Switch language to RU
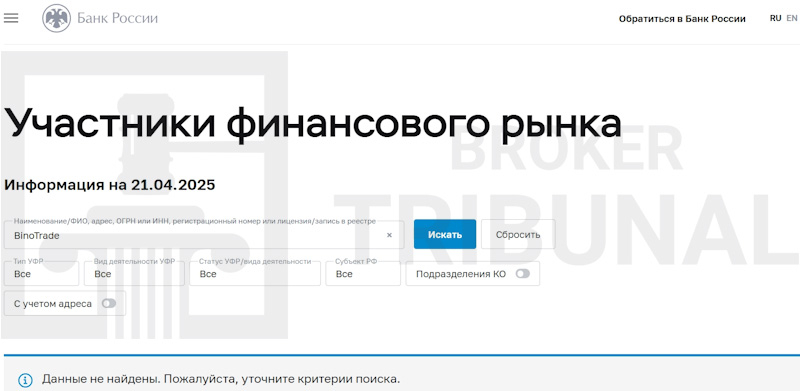800x391 pixels. [776, 18]
